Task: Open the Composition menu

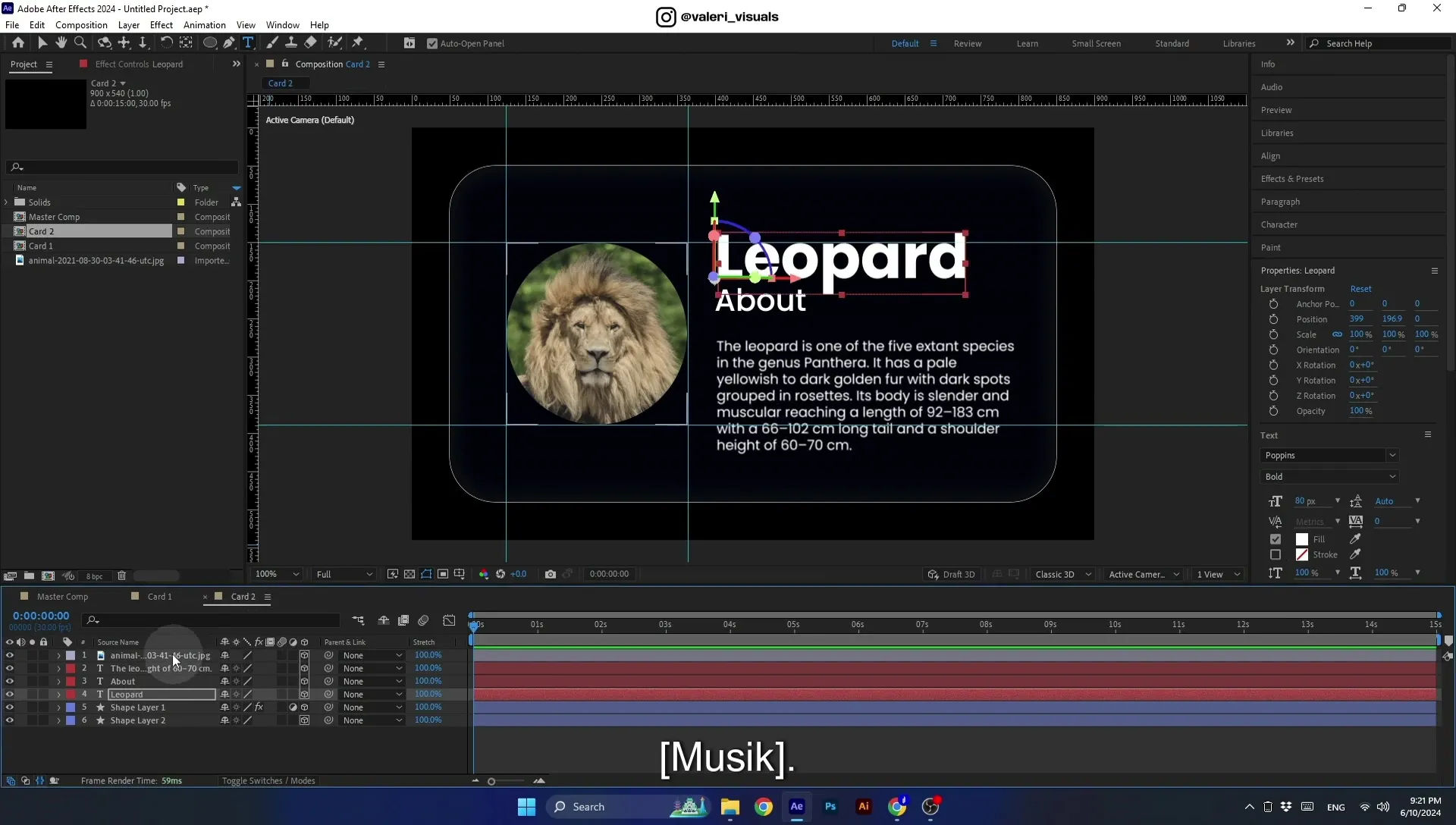Action: (81, 25)
